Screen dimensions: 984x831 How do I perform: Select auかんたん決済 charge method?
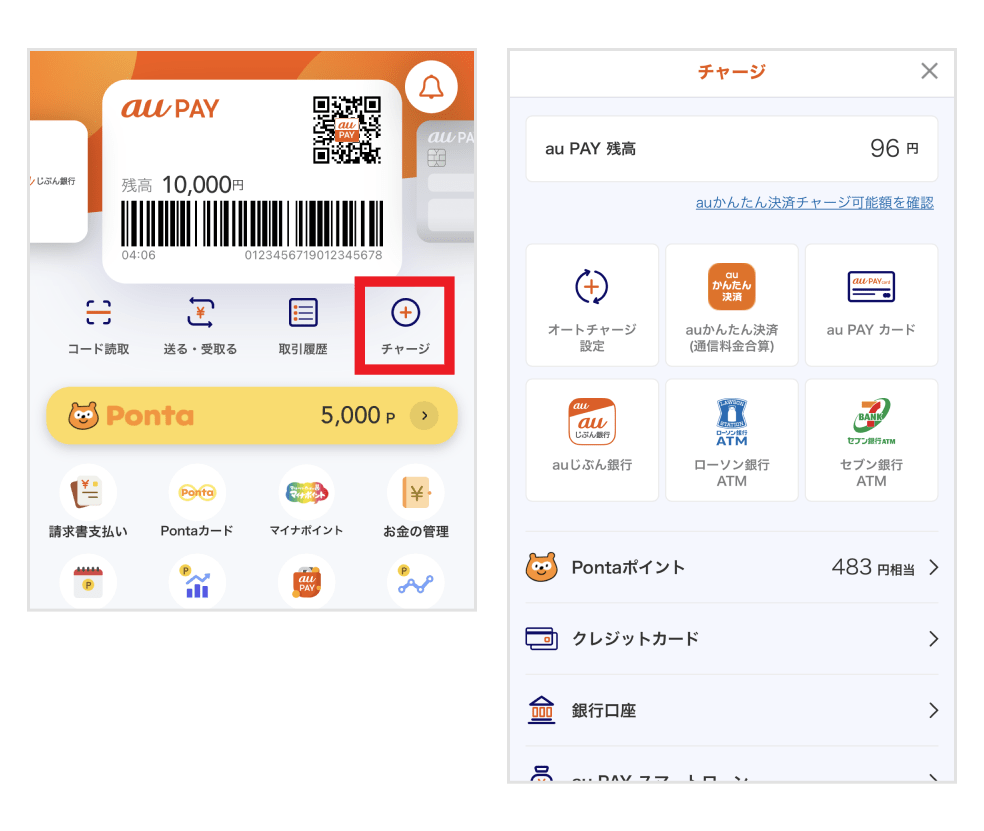click(732, 306)
